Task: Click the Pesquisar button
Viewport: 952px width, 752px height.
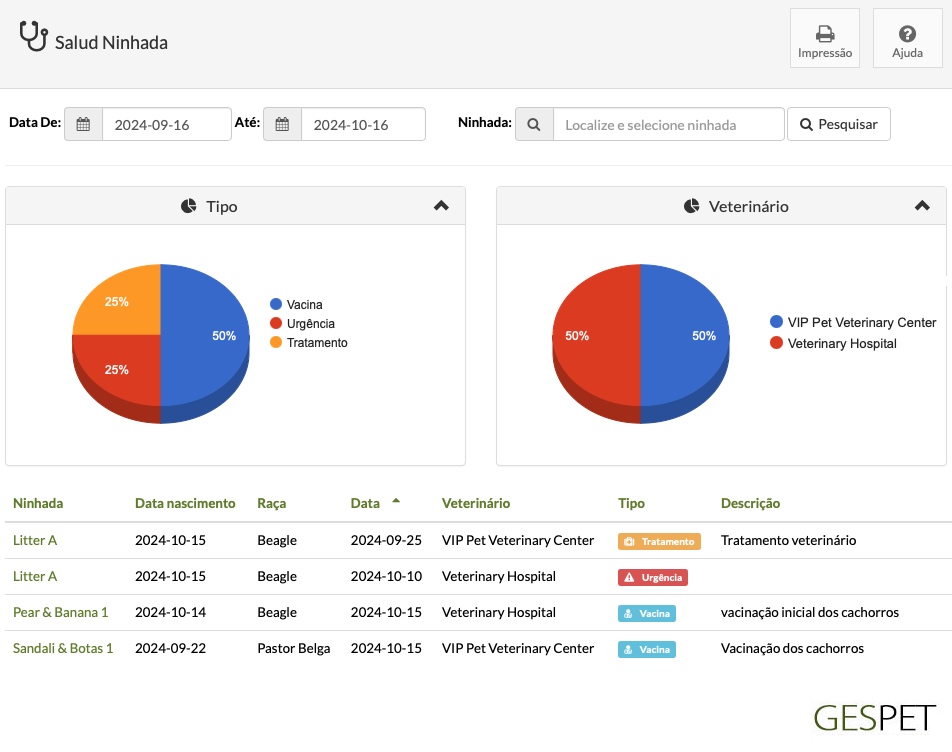Action: 838,124
